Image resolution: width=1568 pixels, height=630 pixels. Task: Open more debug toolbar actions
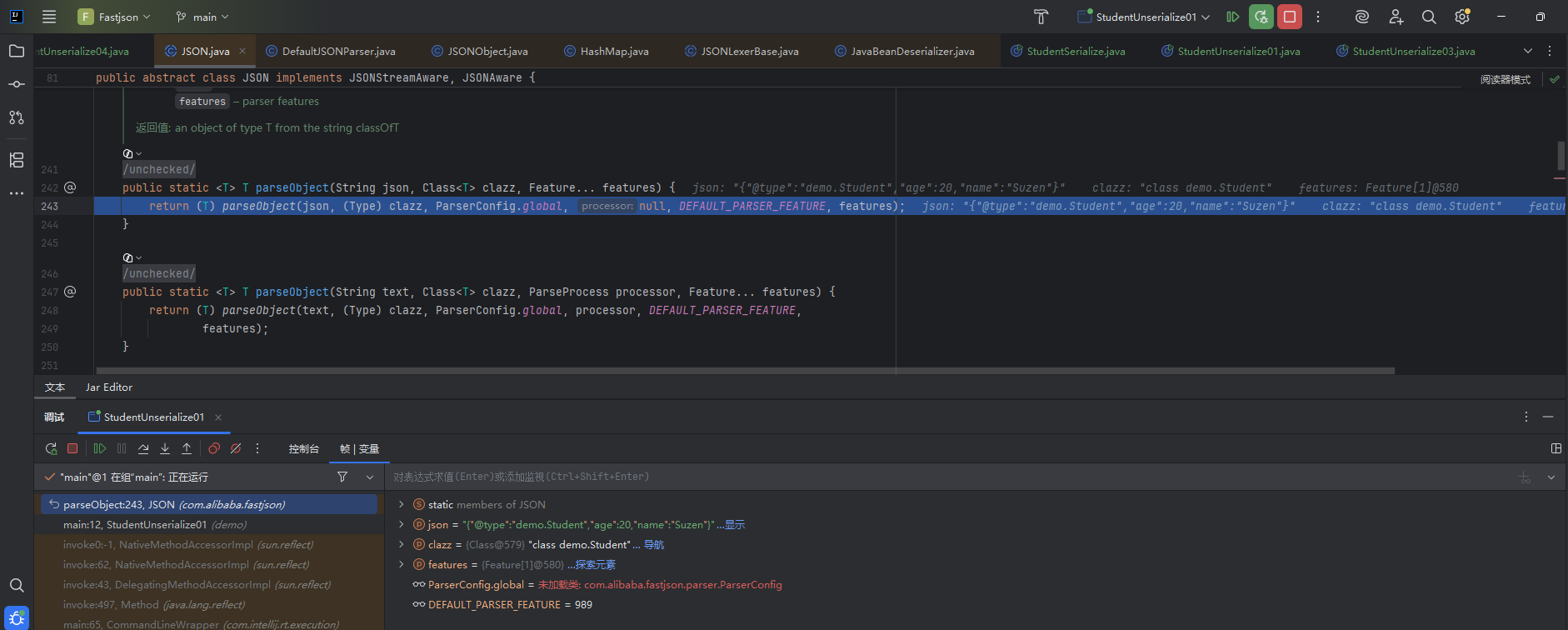click(x=257, y=448)
